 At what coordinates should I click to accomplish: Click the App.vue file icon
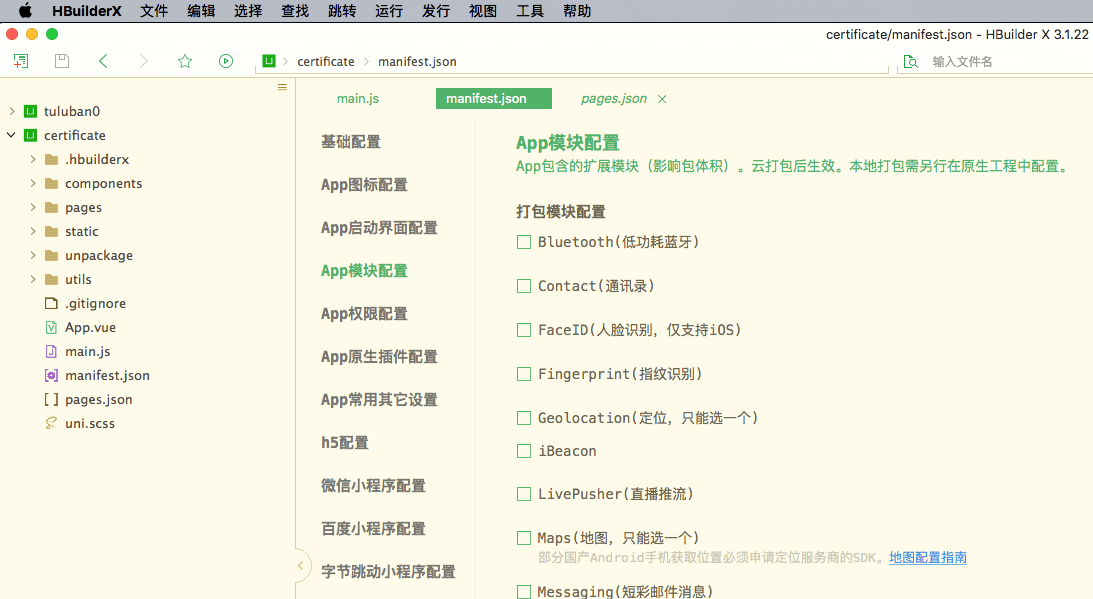click(x=51, y=327)
